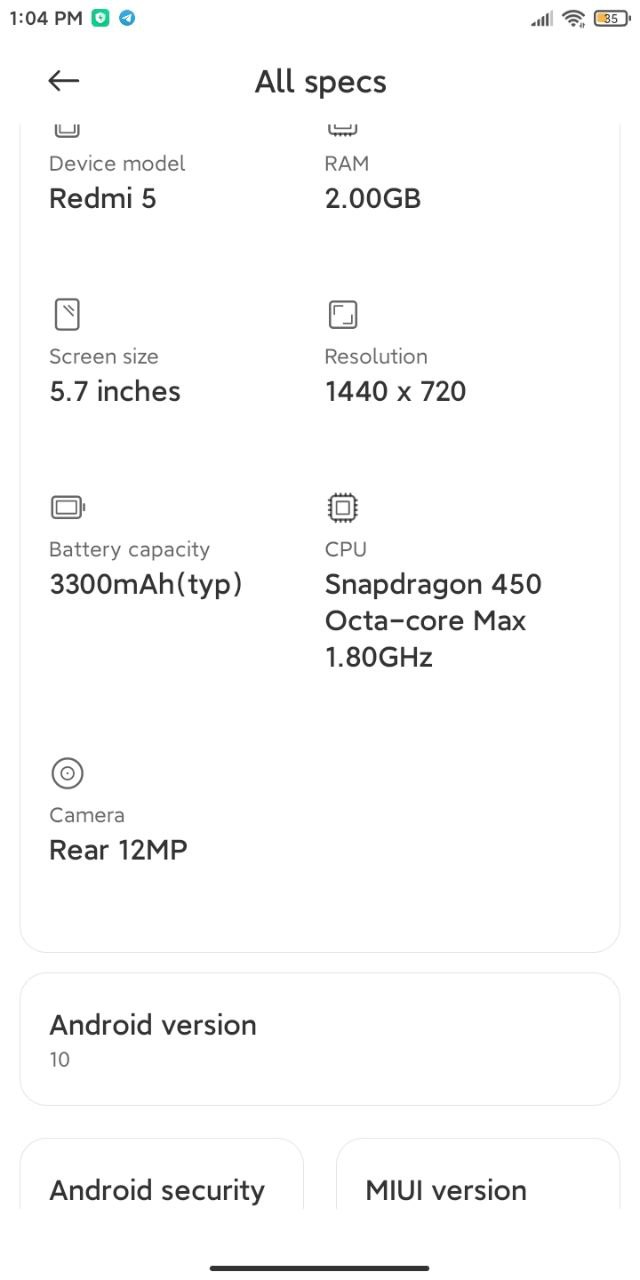The image size is (640, 1280).
Task: Click the screen size phone icon
Action: pyautogui.click(x=66, y=315)
